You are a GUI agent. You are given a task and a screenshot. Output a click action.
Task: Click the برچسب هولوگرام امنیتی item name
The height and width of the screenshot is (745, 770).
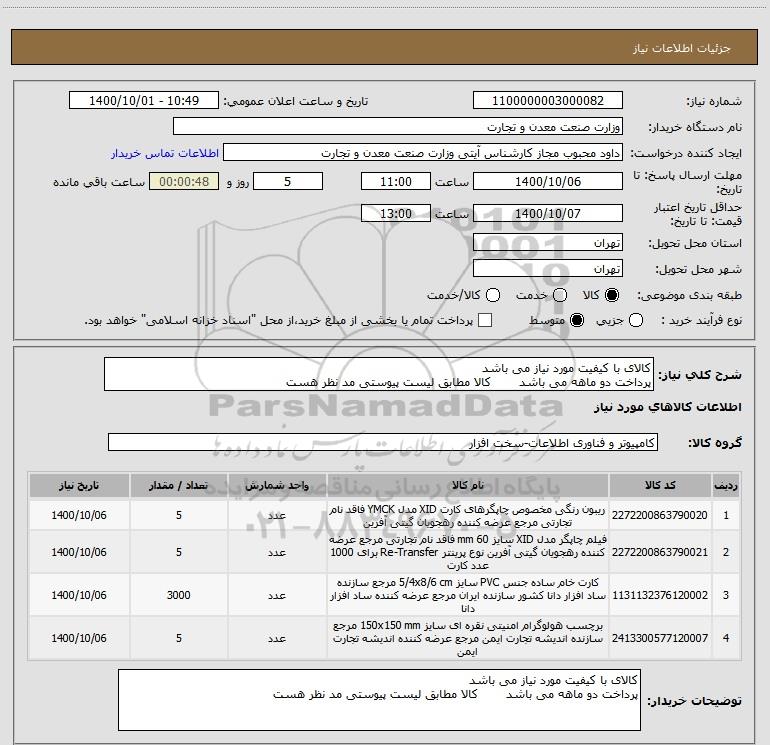pos(468,638)
